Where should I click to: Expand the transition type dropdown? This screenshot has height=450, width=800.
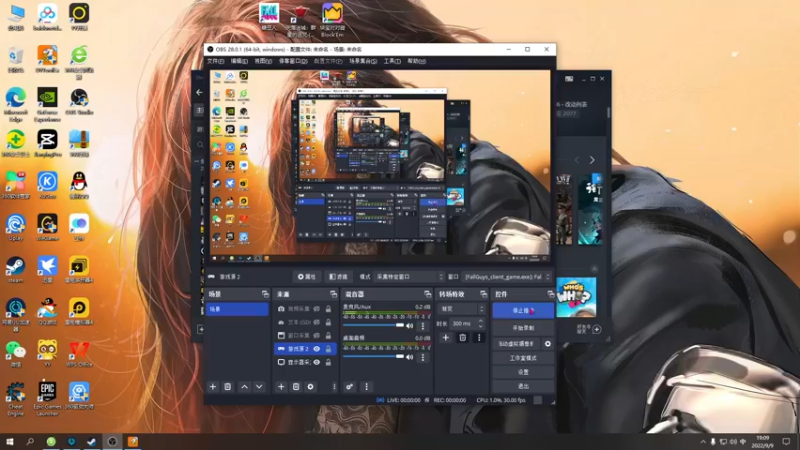[461, 309]
